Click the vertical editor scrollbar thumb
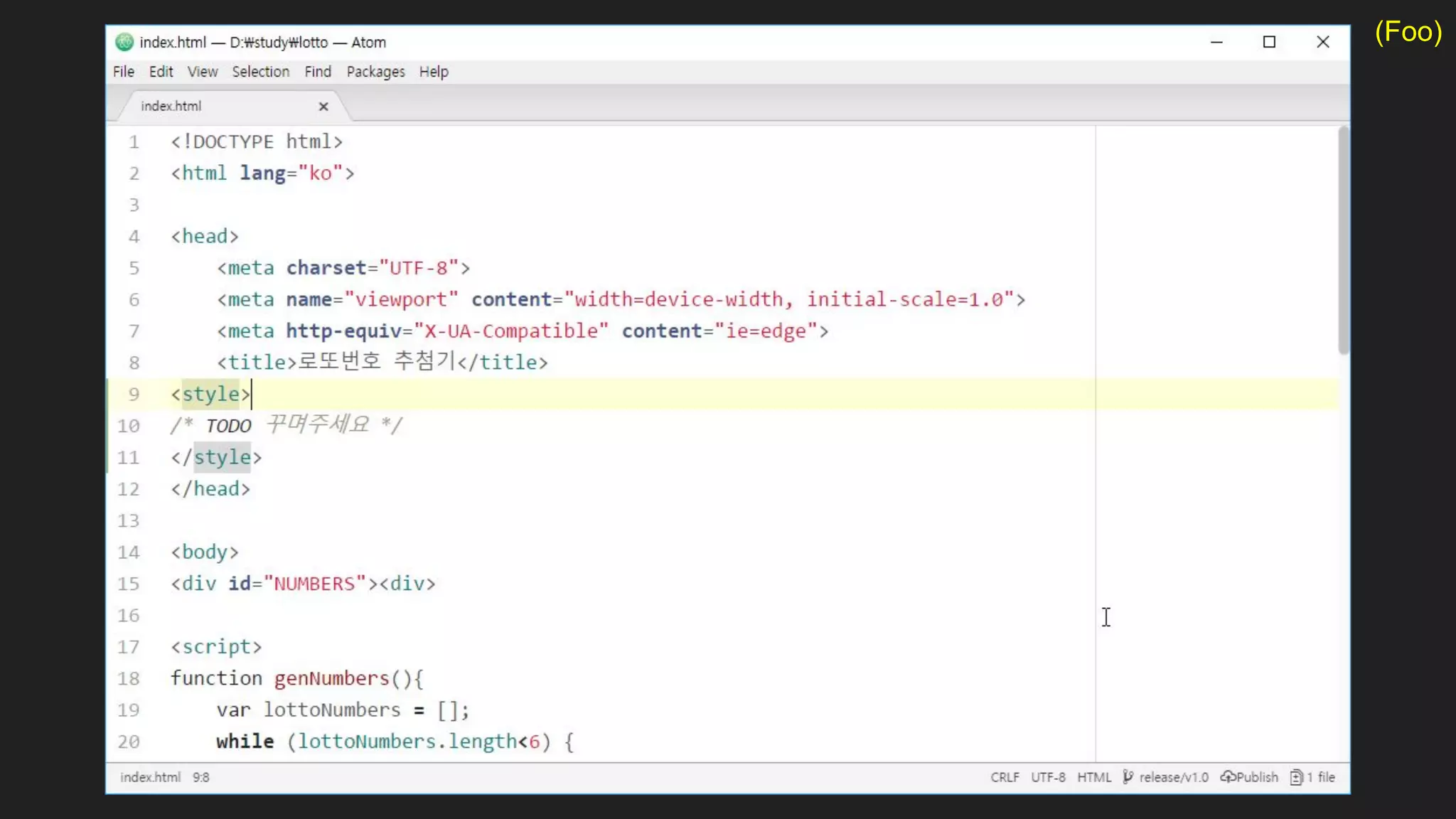Screen dimensions: 1456x819 pyautogui.click(x=1343, y=242)
